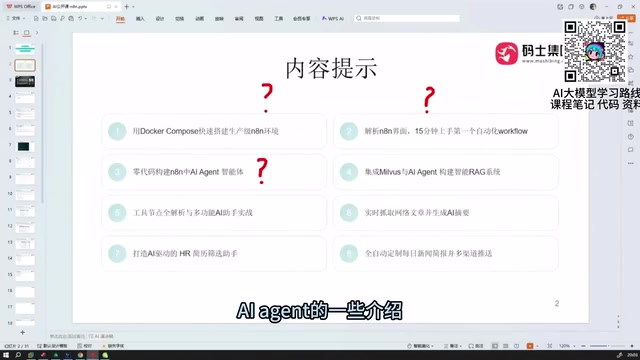Click the slide counter in status bar

point(17,346)
